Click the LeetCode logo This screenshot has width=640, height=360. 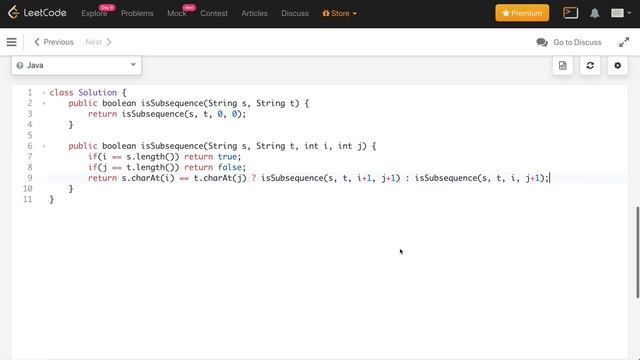pyautogui.click(x=37, y=13)
